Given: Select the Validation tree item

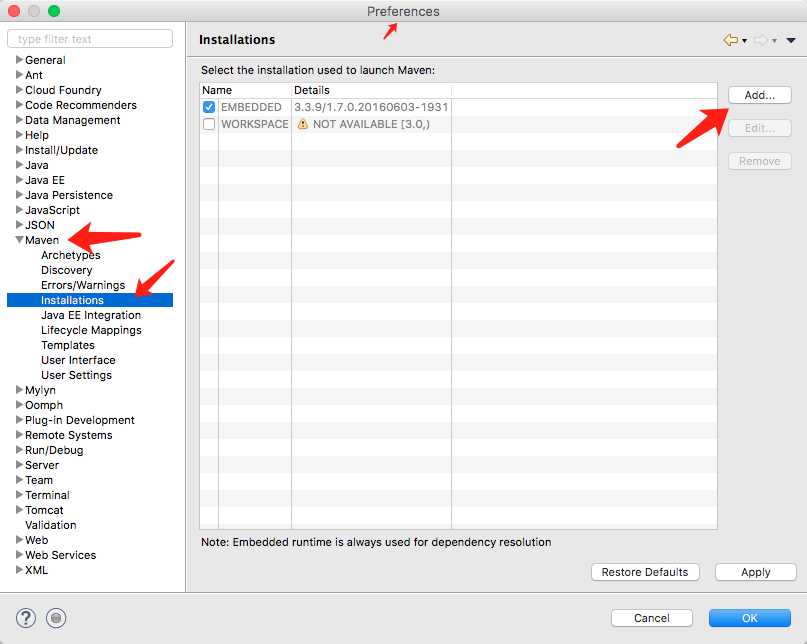Looking at the screenshot, I should pyautogui.click(x=50, y=525).
